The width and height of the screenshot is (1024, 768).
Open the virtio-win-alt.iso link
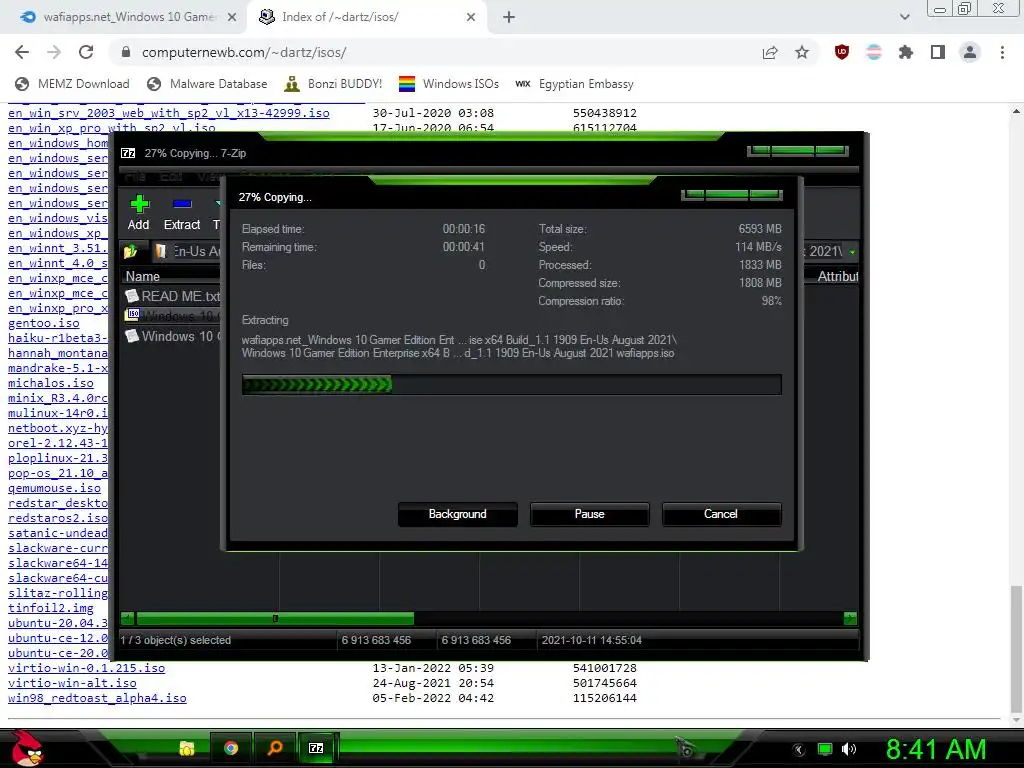(x=72, y=683)
